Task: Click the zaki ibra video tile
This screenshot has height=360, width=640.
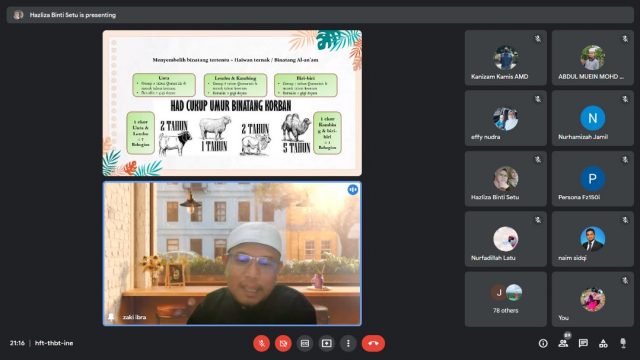Action: click(232, 253)
